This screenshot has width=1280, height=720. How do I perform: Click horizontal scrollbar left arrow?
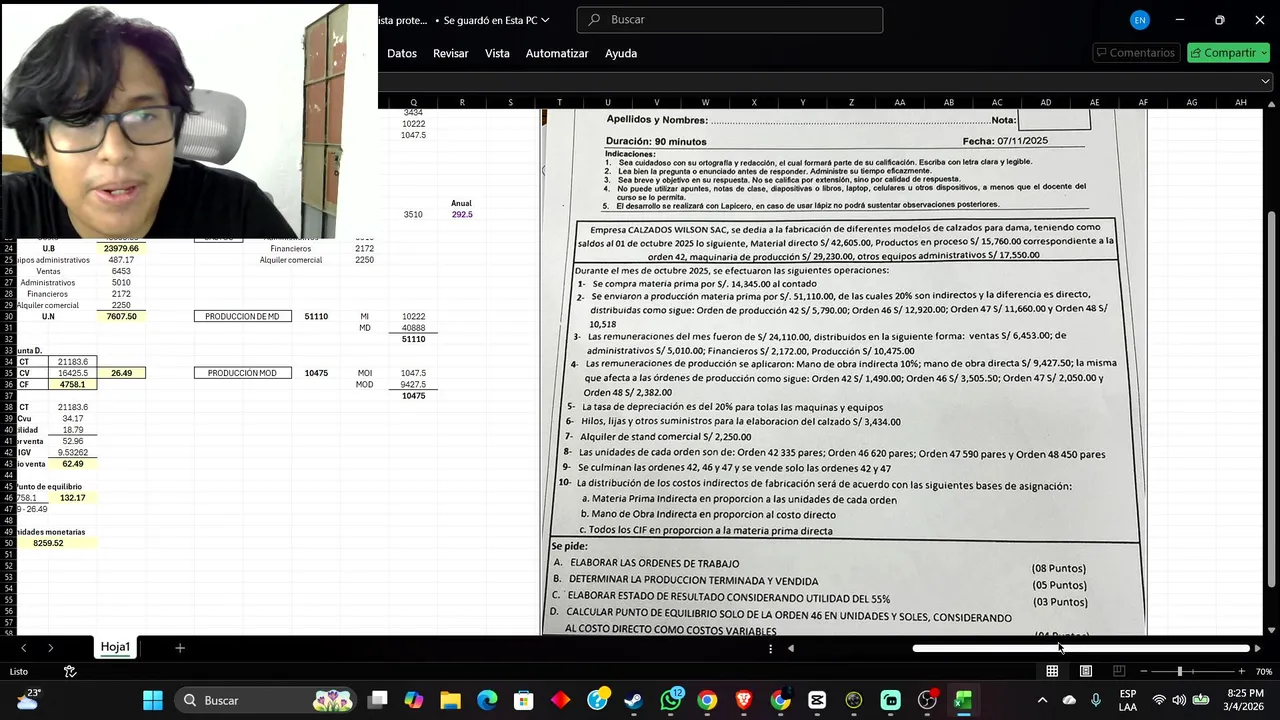791,648
